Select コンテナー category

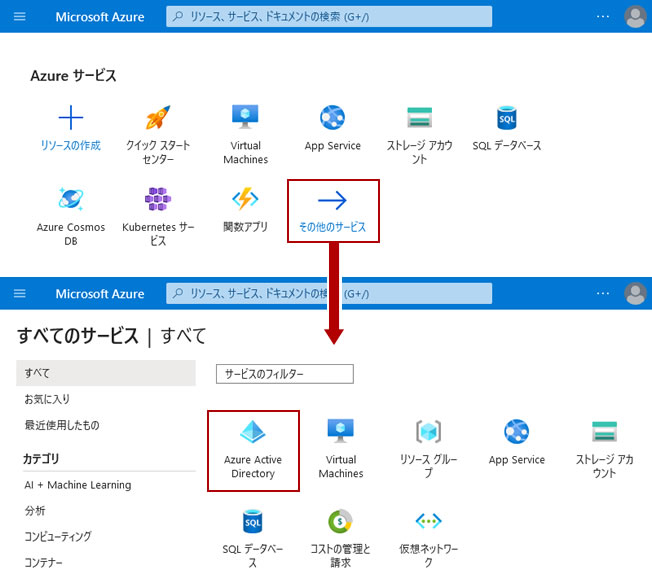pos(43,562)
